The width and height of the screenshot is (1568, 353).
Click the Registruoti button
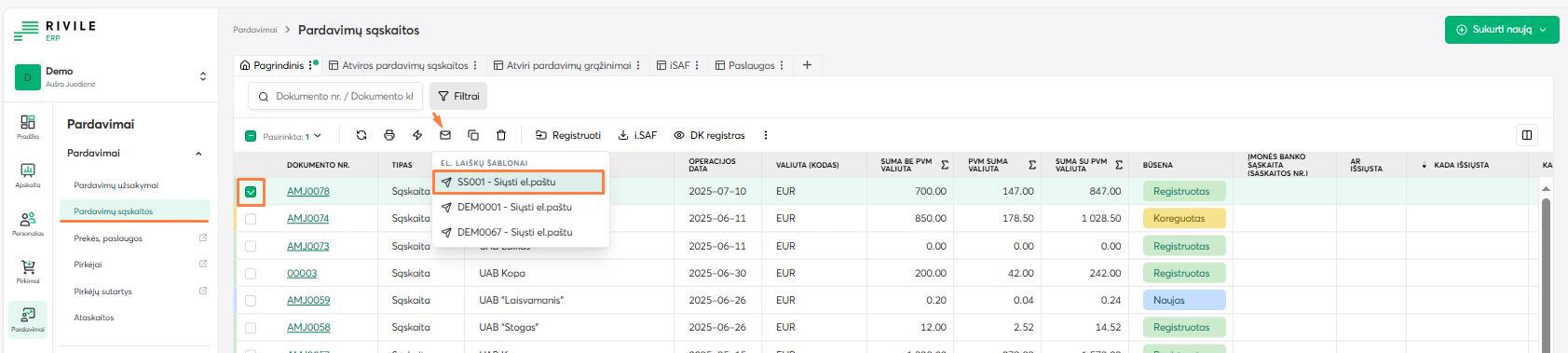[567, 135]
